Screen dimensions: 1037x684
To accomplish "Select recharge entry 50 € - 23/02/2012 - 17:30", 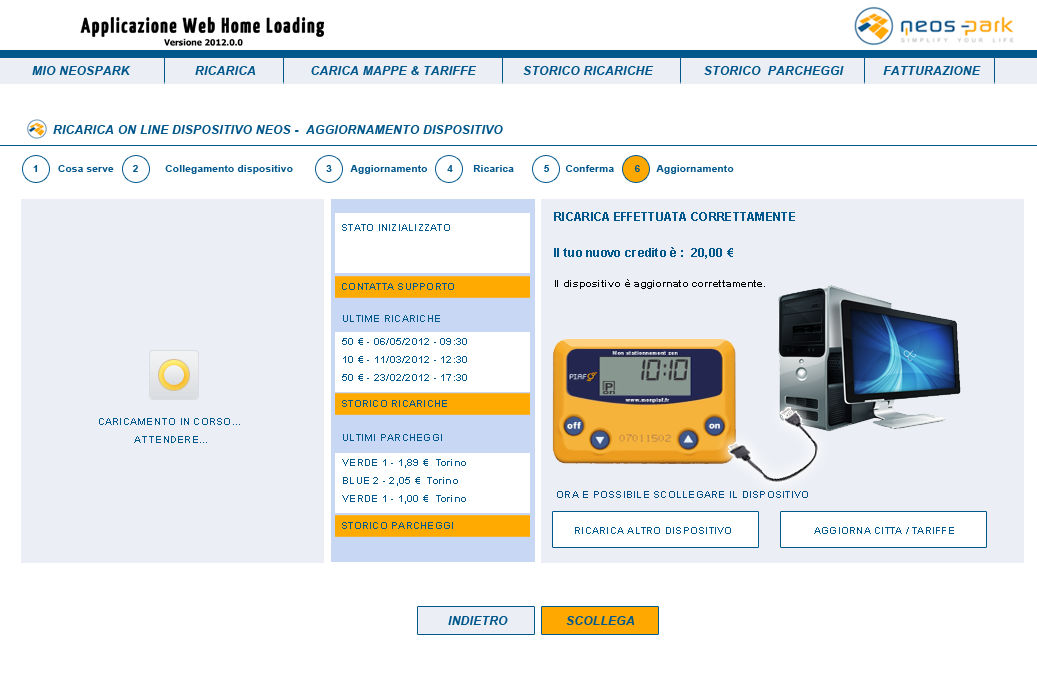I will tap(404, 377).
